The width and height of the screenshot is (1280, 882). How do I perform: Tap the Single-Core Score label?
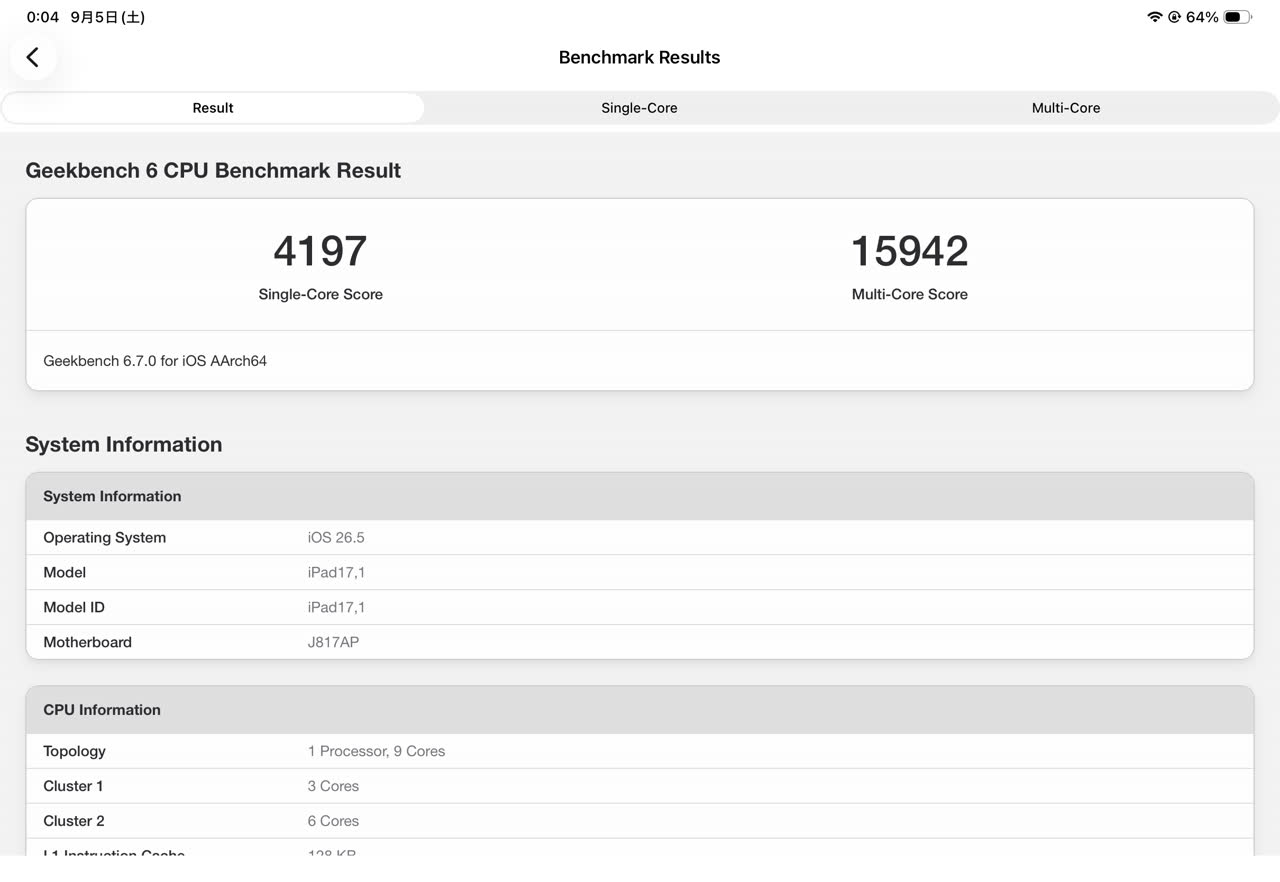[x=320, y=294]
